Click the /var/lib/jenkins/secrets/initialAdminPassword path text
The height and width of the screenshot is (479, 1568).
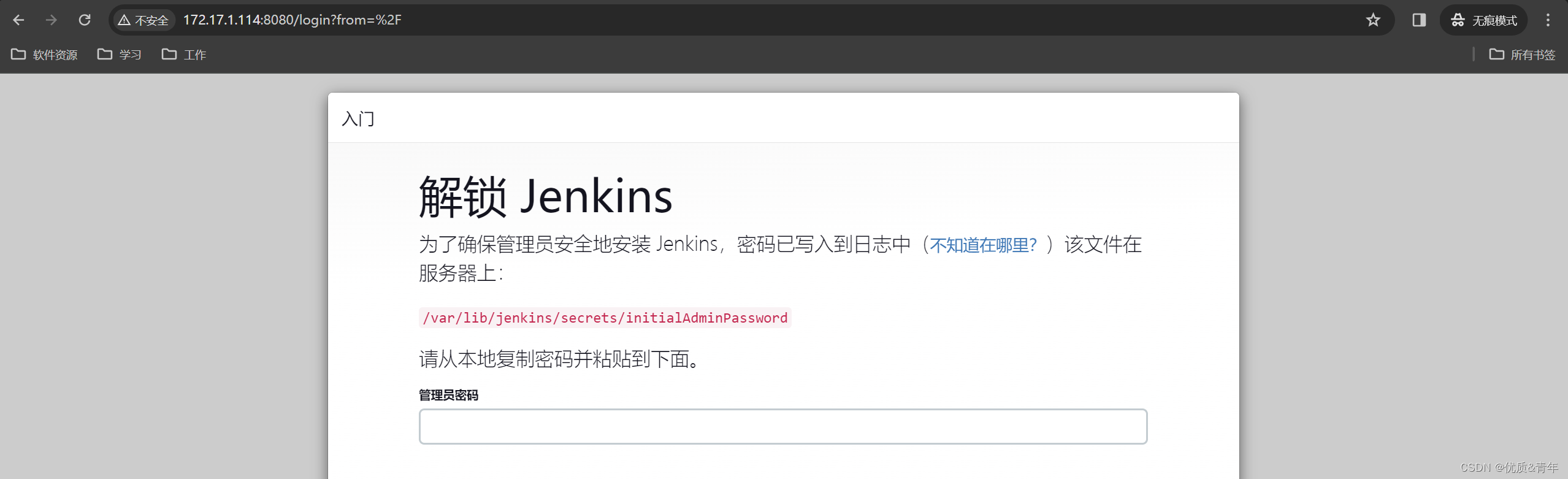tap(605, 318)
